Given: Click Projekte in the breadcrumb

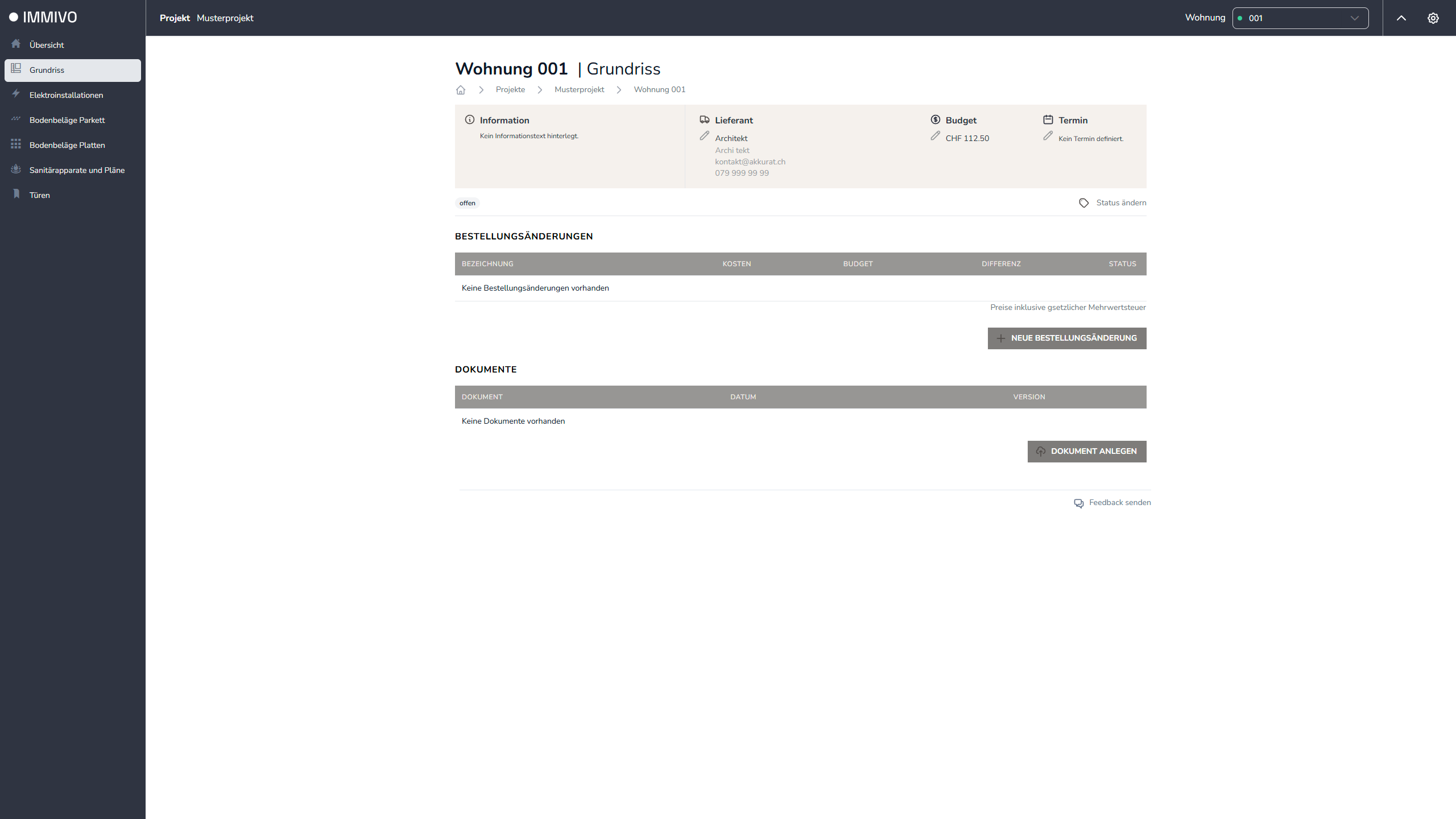Looking at the screenshot, I should (x=510, y=90).
